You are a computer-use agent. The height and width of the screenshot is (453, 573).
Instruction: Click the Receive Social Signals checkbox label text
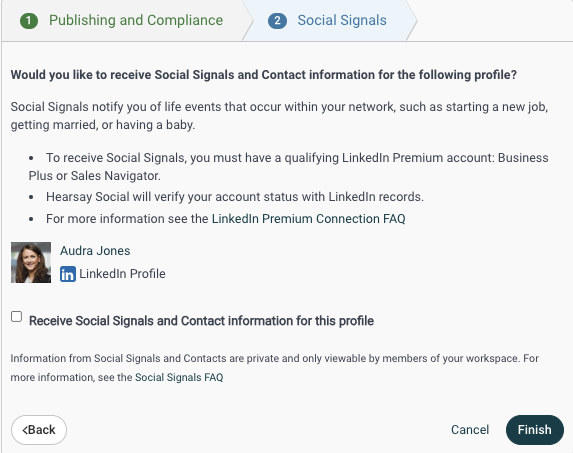[x=201, y=321]
